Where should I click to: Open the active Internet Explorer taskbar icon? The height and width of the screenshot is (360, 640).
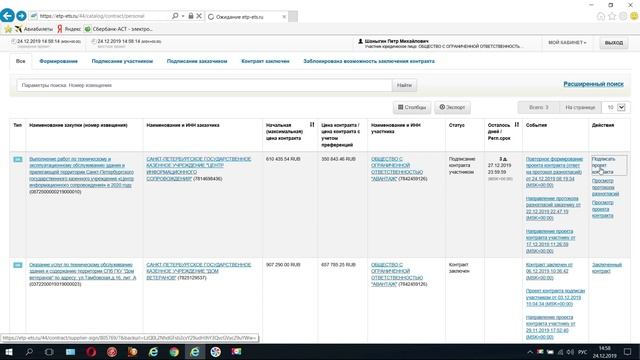tap(195, 352)
